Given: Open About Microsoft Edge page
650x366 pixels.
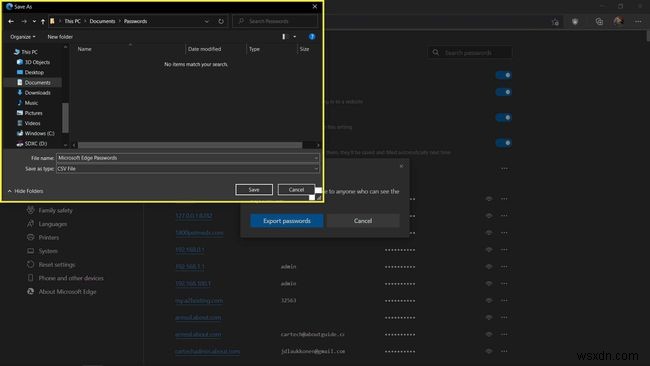Looking at the screenshot, I should (x=61, y=292).
